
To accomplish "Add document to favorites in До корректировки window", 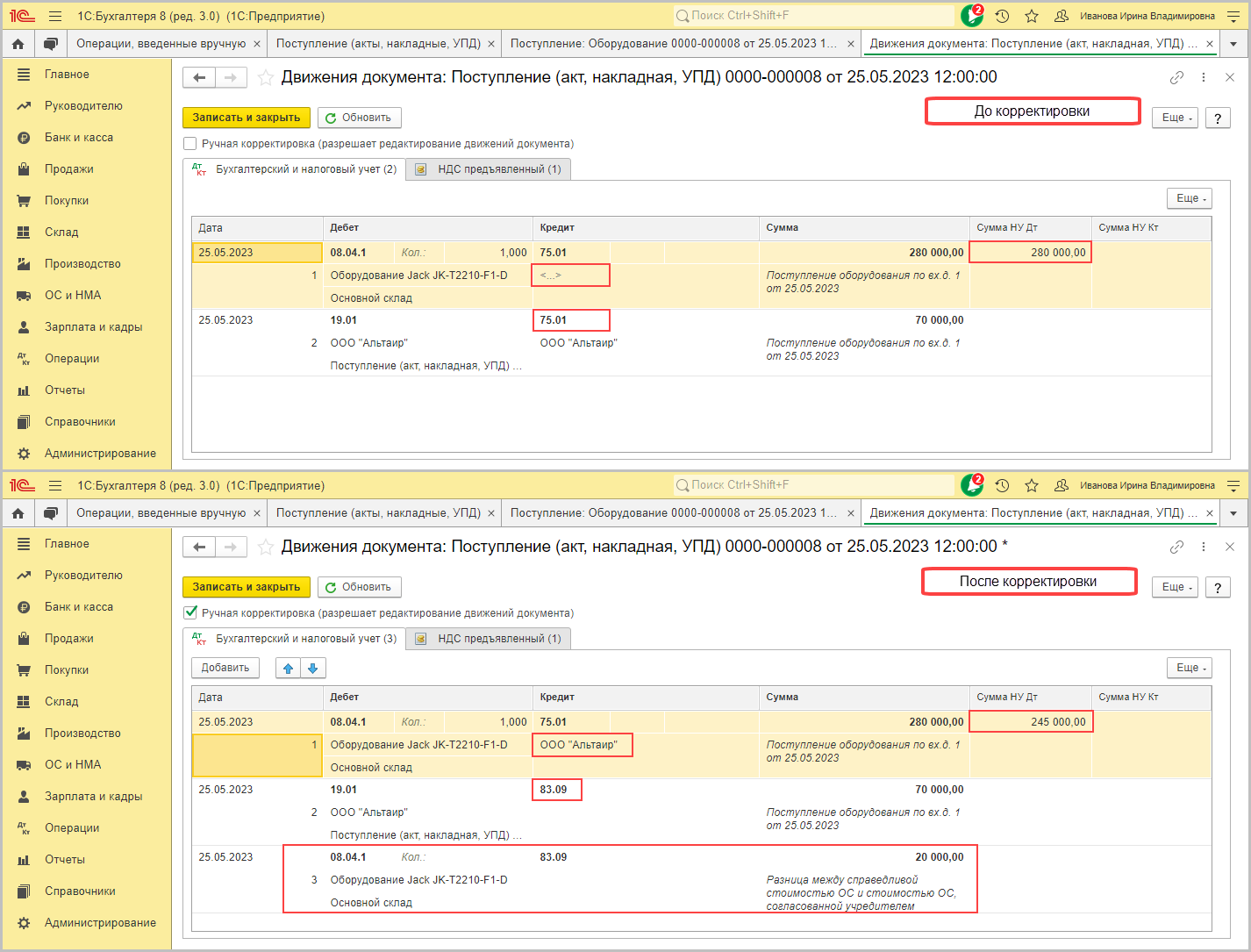I will point(266,78).
